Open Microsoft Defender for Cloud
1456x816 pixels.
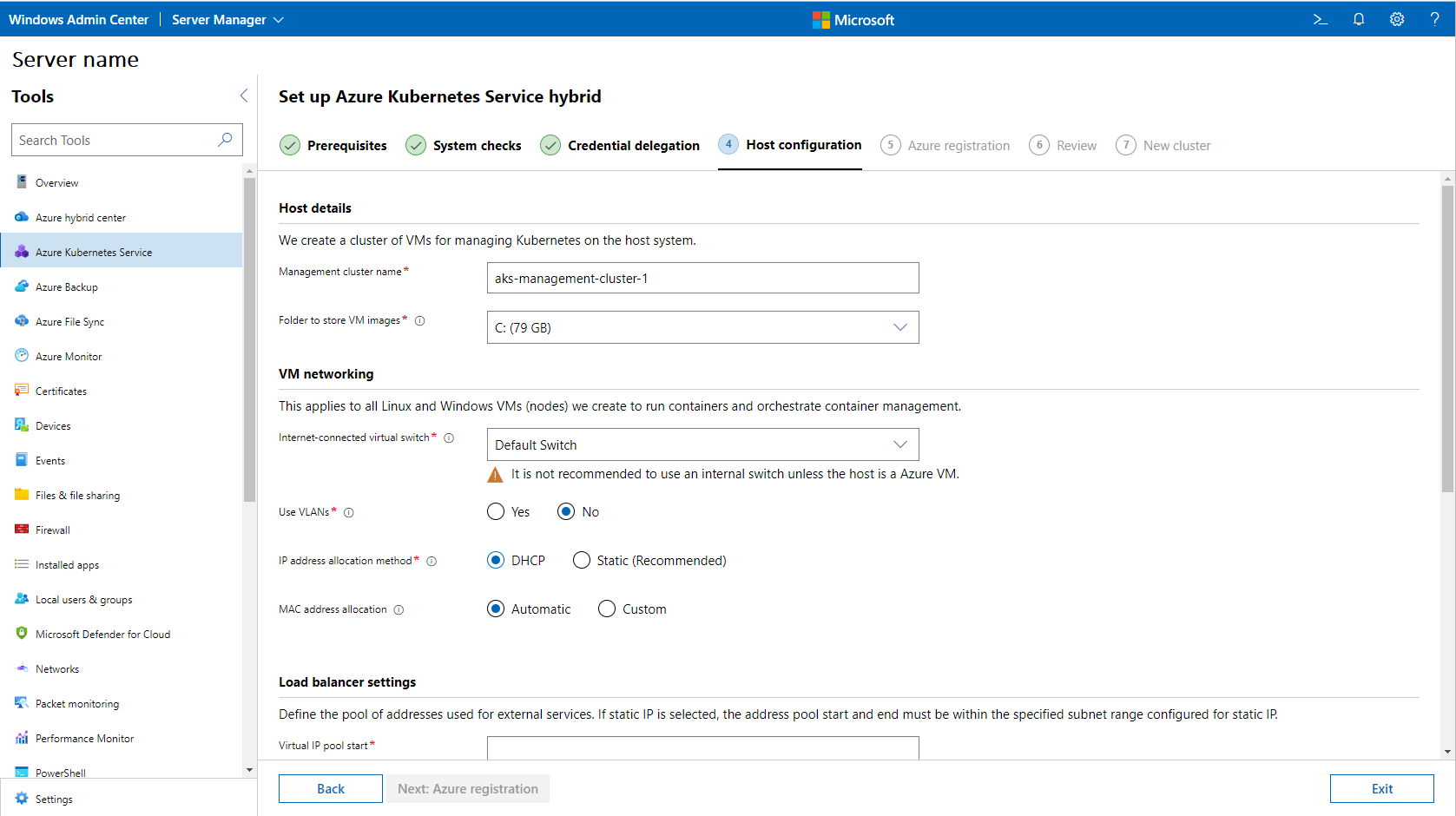(x=102, y=634)
